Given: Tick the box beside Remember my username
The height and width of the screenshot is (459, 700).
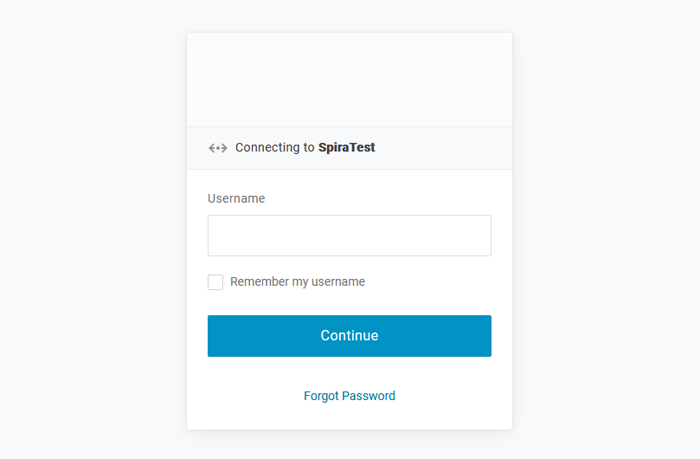Looking at the screenshot, I should (216, 283).
